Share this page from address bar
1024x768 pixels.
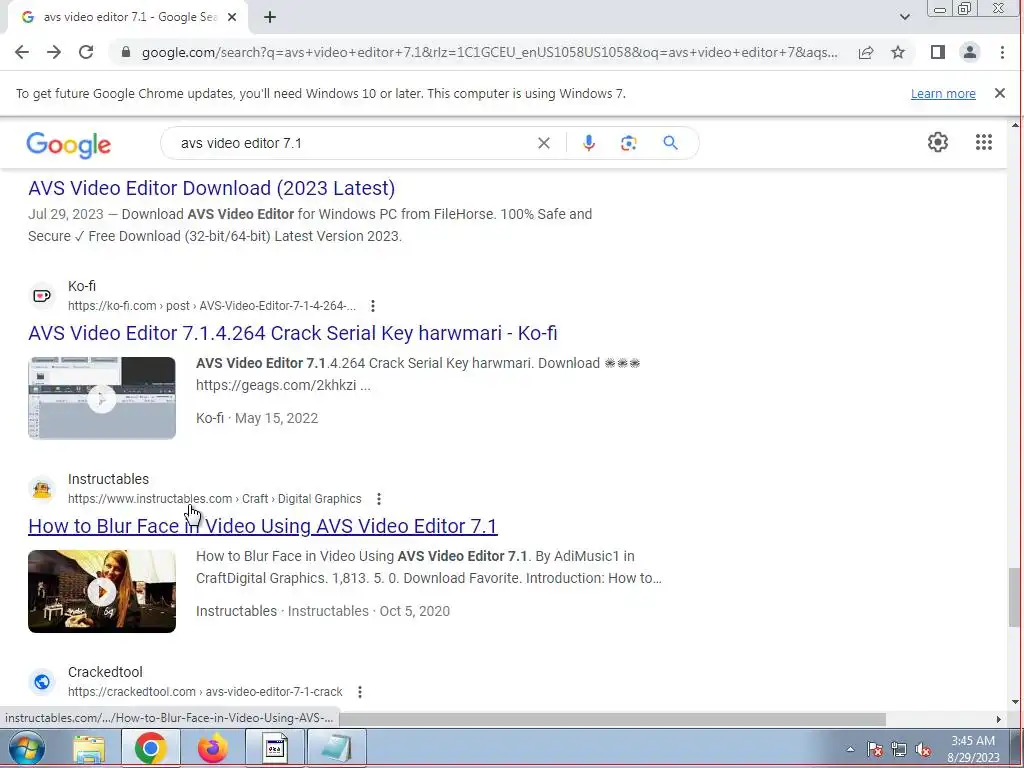click(866, 52)
